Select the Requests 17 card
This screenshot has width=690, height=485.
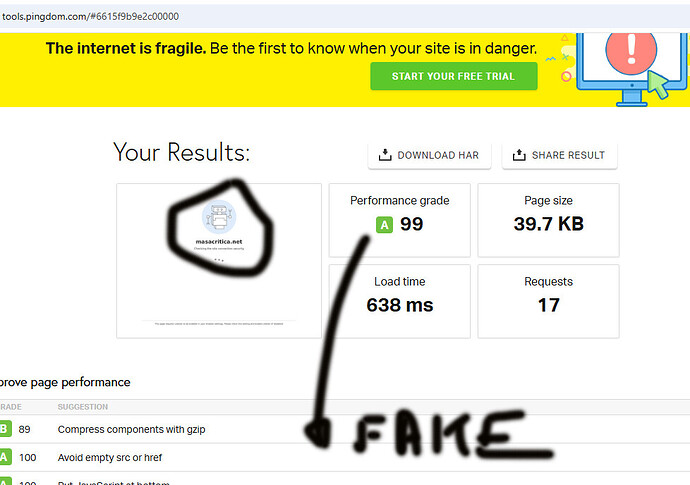coord(548,301)
